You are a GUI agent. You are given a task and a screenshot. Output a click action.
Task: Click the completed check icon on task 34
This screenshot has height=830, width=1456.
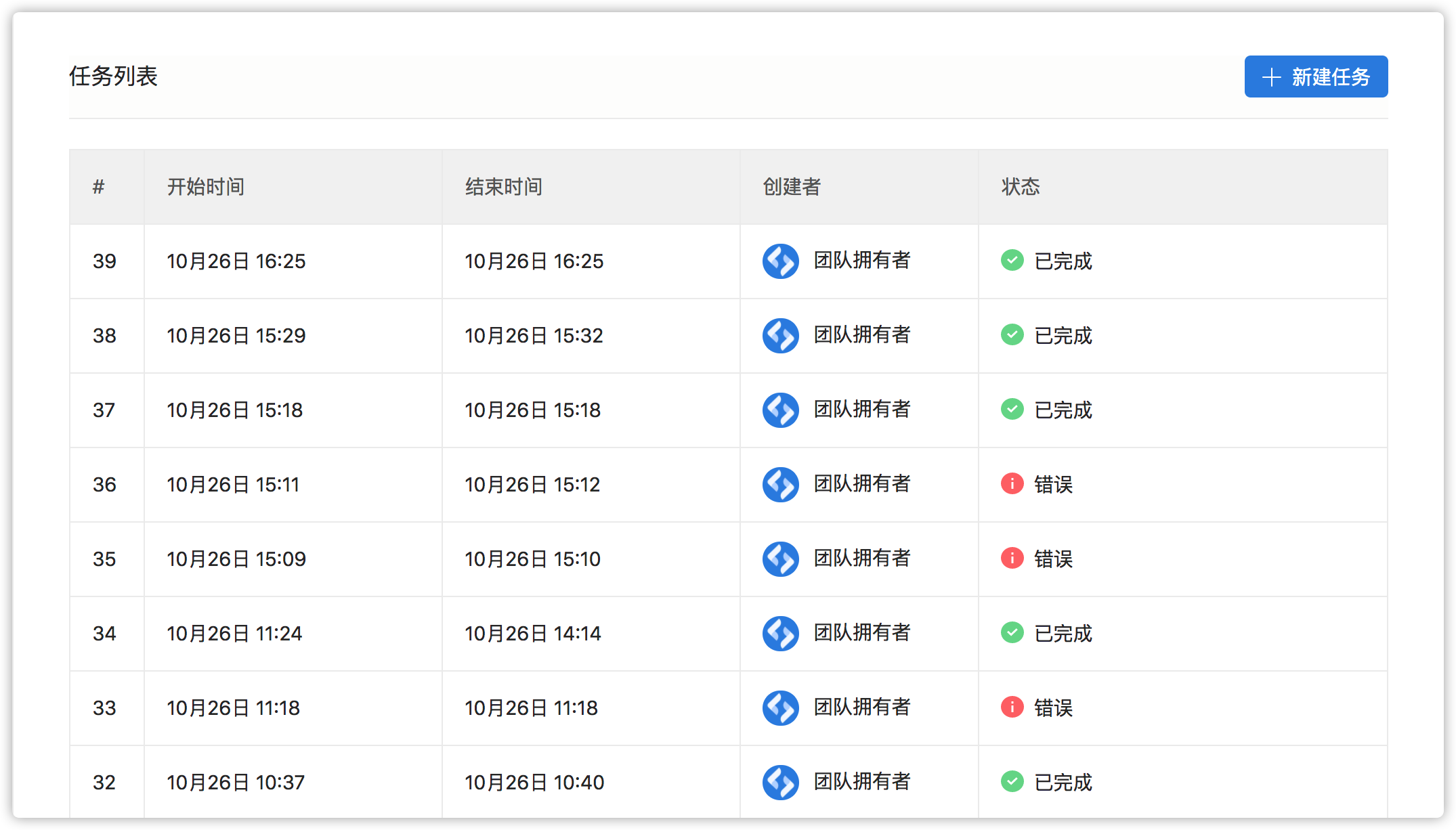(x=1012, y=634)
